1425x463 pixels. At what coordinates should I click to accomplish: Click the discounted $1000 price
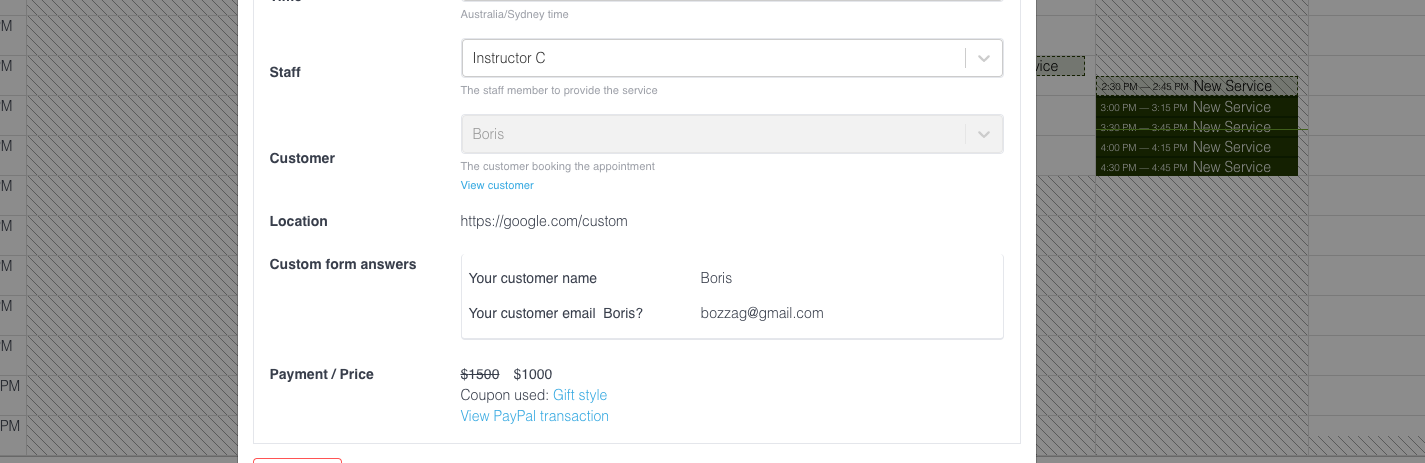point(533,374)
